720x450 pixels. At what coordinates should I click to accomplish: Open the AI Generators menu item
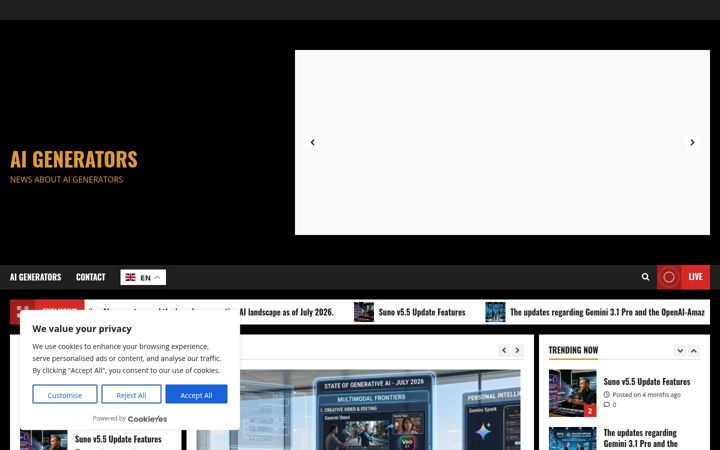coord(35,277)
